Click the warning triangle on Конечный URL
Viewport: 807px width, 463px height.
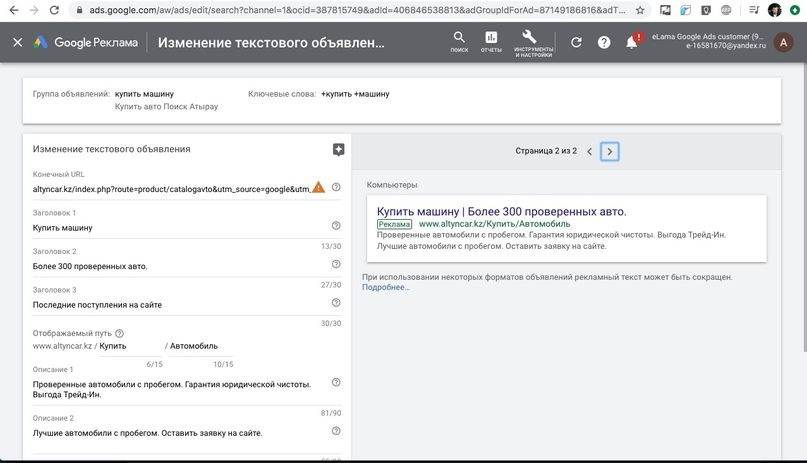[x=319, y=187]
